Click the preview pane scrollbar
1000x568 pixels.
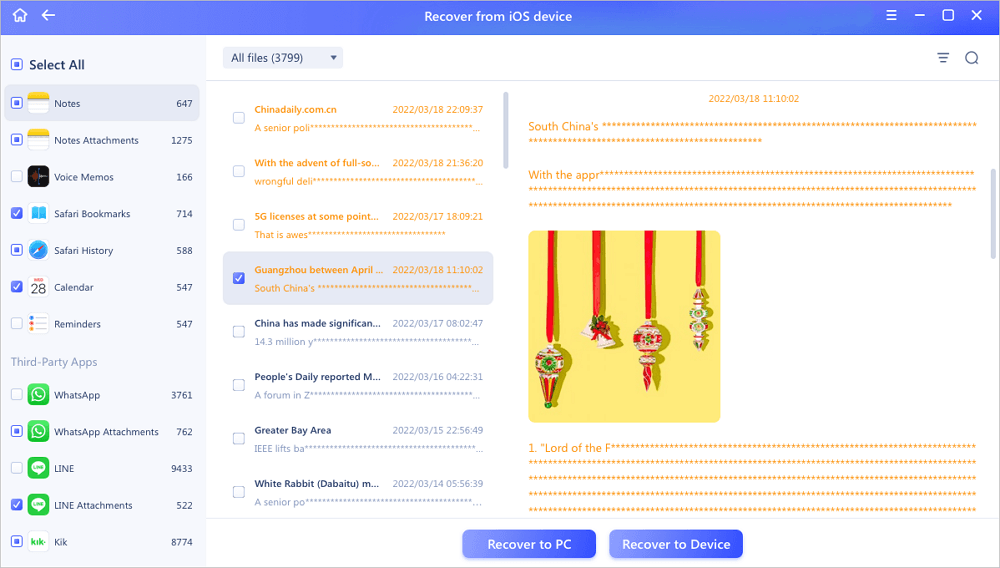(993, 214)
